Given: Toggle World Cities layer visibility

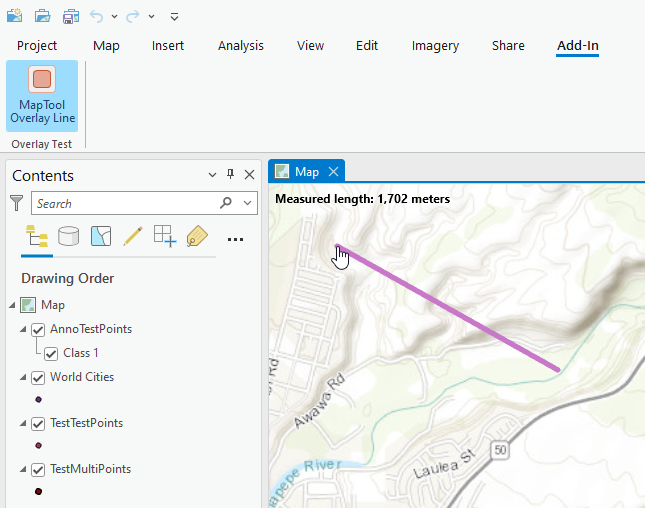Looking at the screenshot, I should (x=39, y=377).
